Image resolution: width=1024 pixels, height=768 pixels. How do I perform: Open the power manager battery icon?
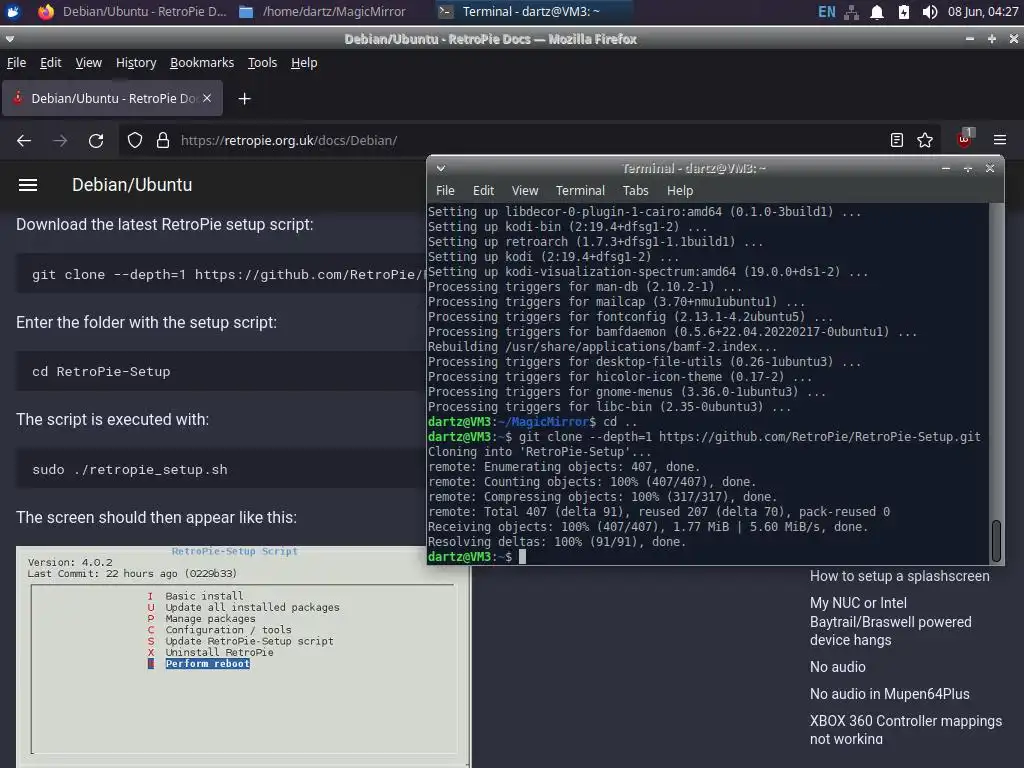(903, 12)
